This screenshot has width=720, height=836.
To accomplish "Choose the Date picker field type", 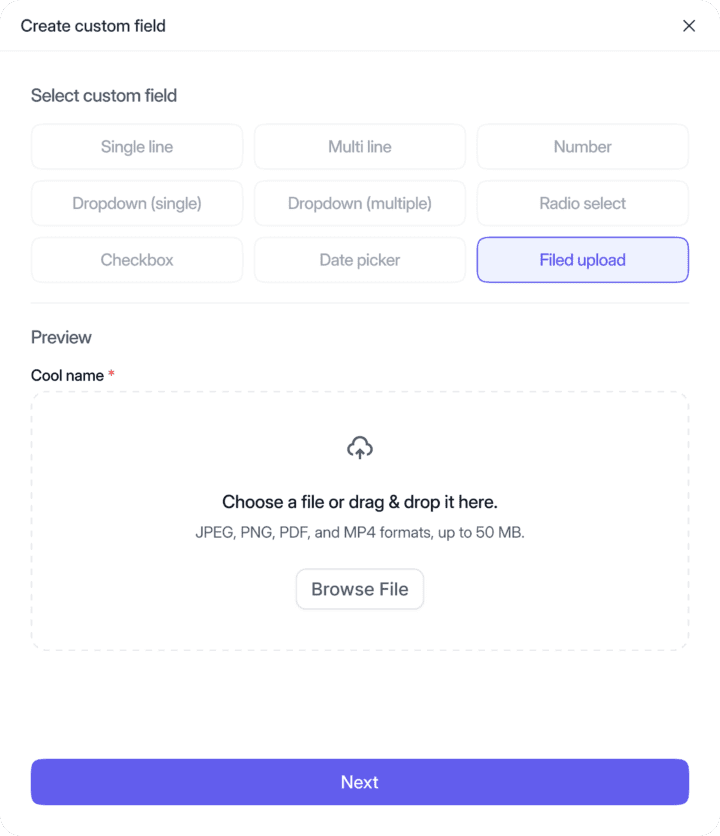I will [x=360, y=260].
